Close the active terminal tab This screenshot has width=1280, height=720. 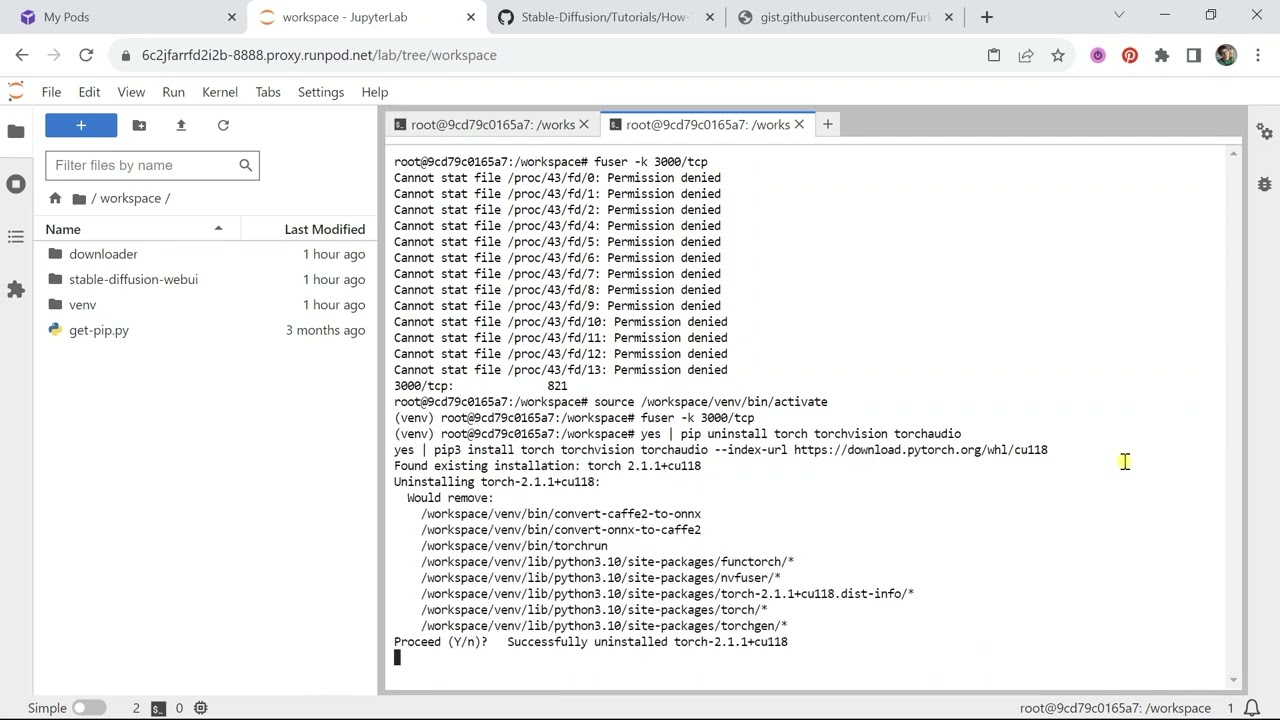pyautogui.click(x=799, y=125)
